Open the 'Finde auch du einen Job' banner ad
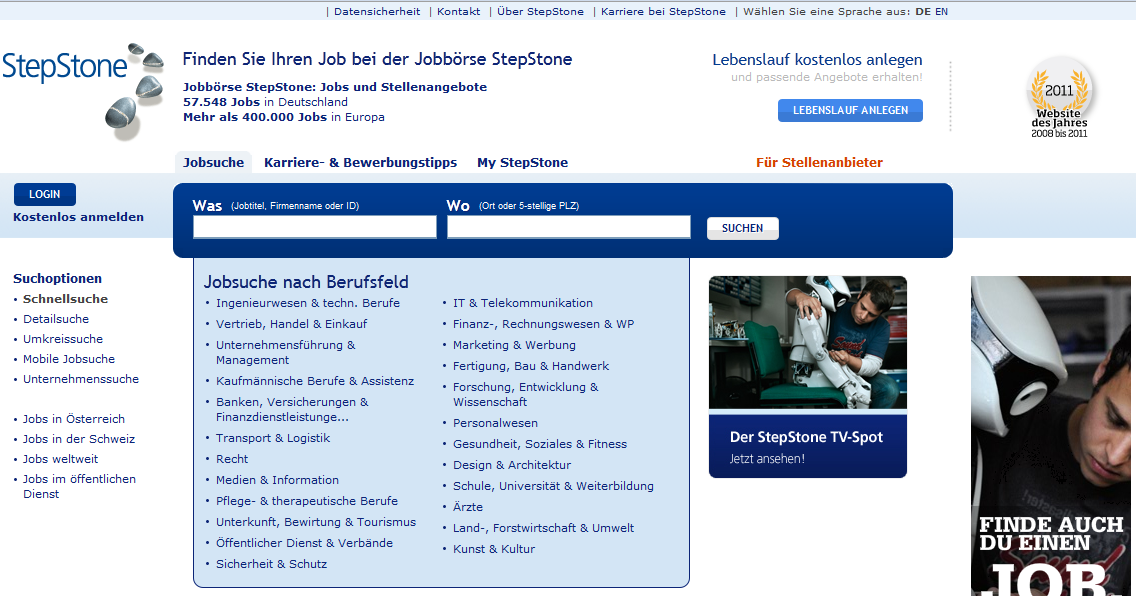1136x596 pixels. pos(1051,436)
